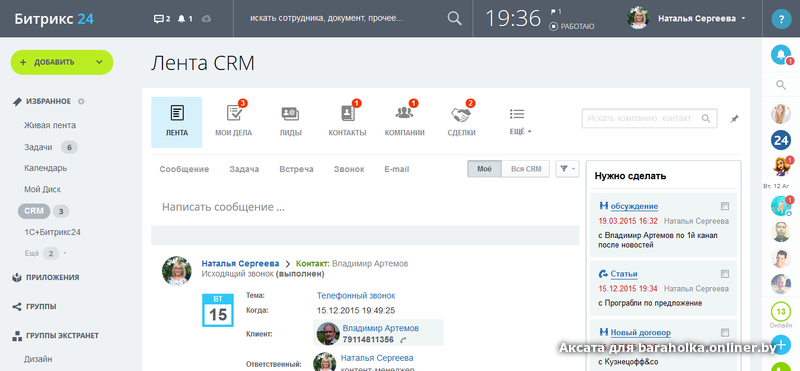Click the BT 15 calendar icon

point(218,310)
